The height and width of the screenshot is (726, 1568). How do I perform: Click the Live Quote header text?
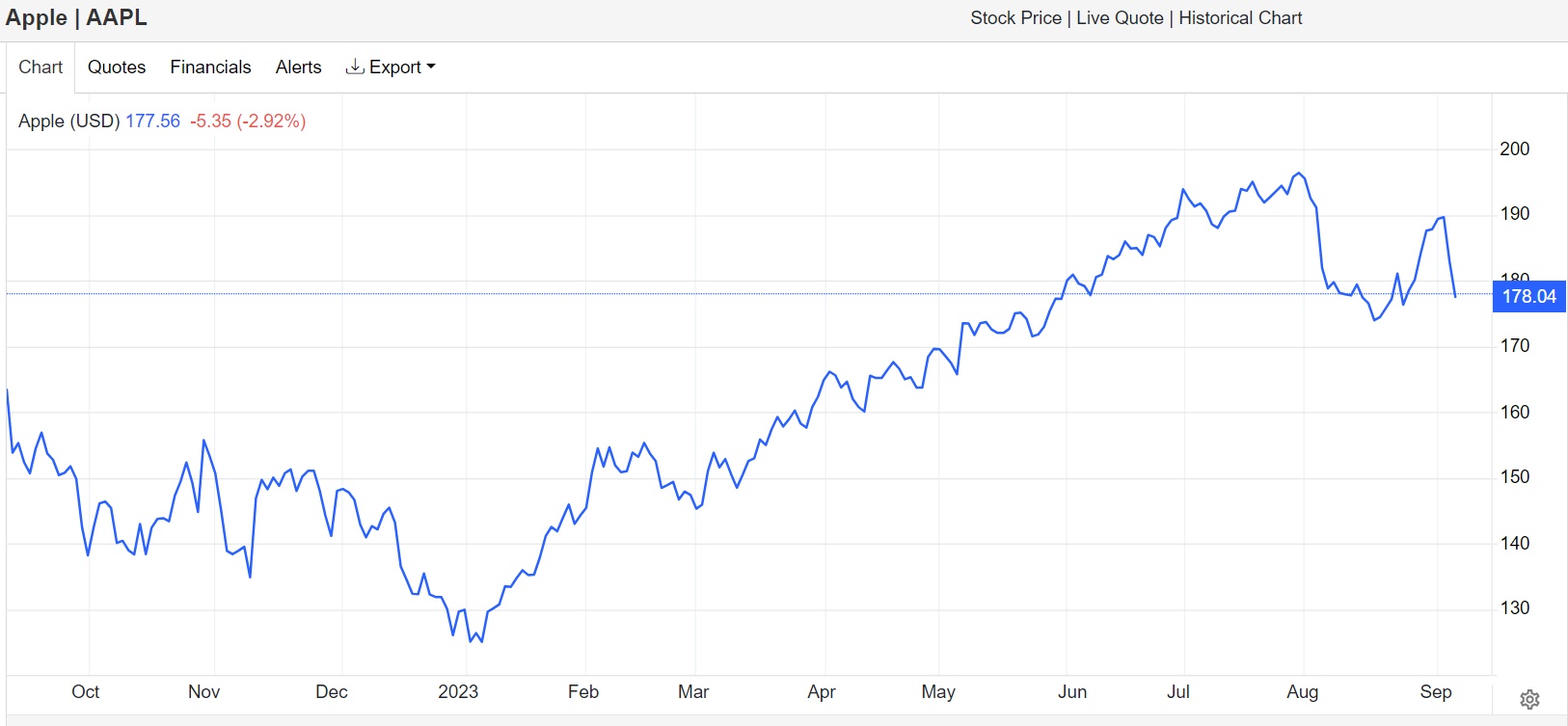1120,18
